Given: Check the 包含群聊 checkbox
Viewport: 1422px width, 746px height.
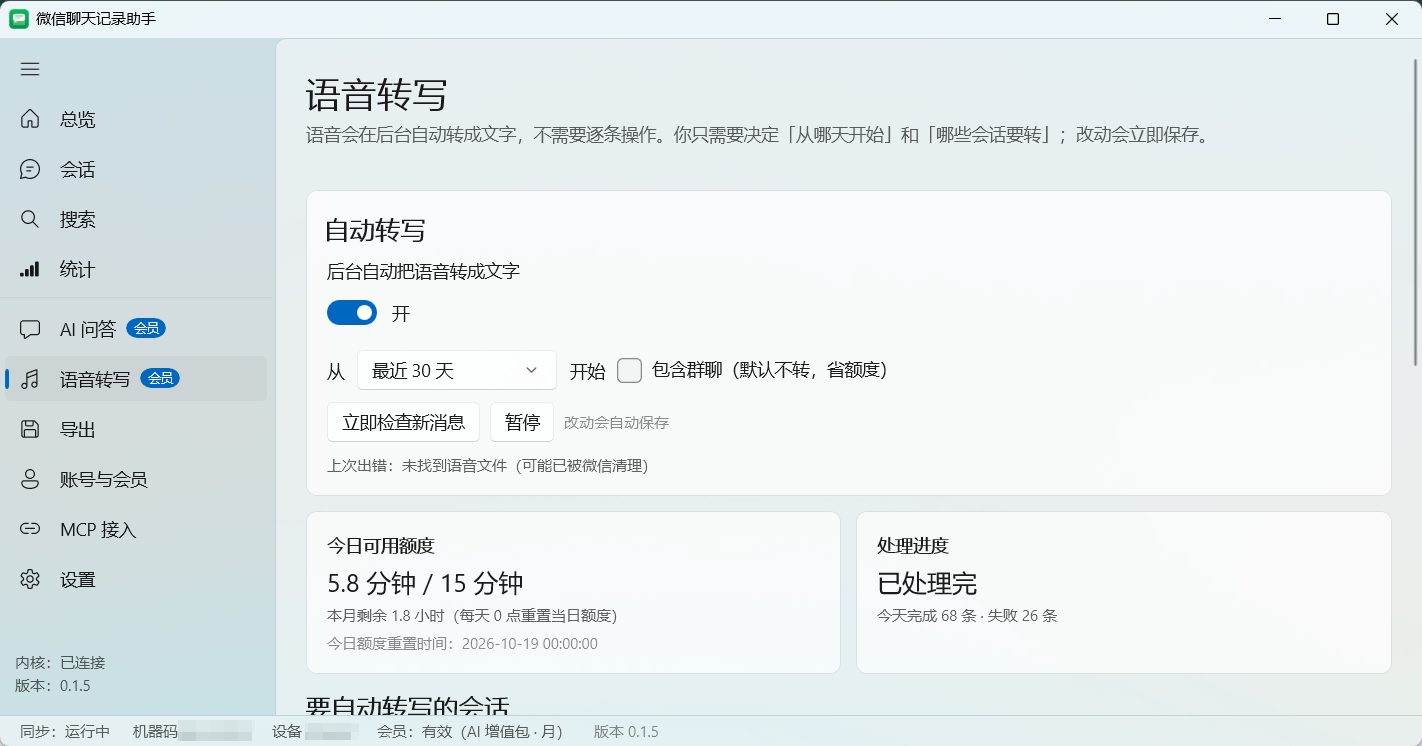Looking at the screenshot, I should click(x=629, y=370).
